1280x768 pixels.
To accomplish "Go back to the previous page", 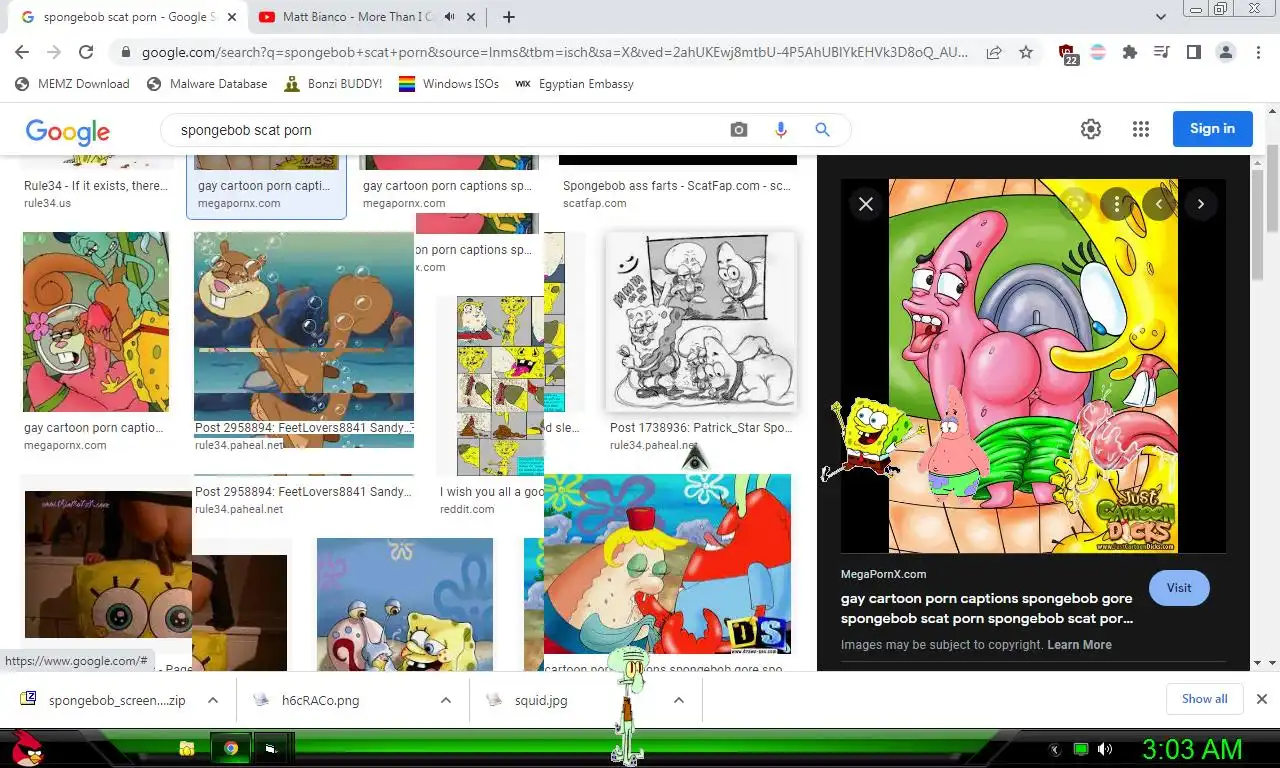I will [x=22, y=53].
